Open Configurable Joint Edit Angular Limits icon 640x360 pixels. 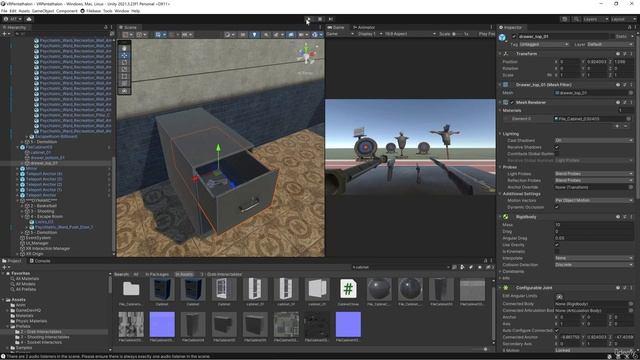pyautogui.click(x=559, y=296)
